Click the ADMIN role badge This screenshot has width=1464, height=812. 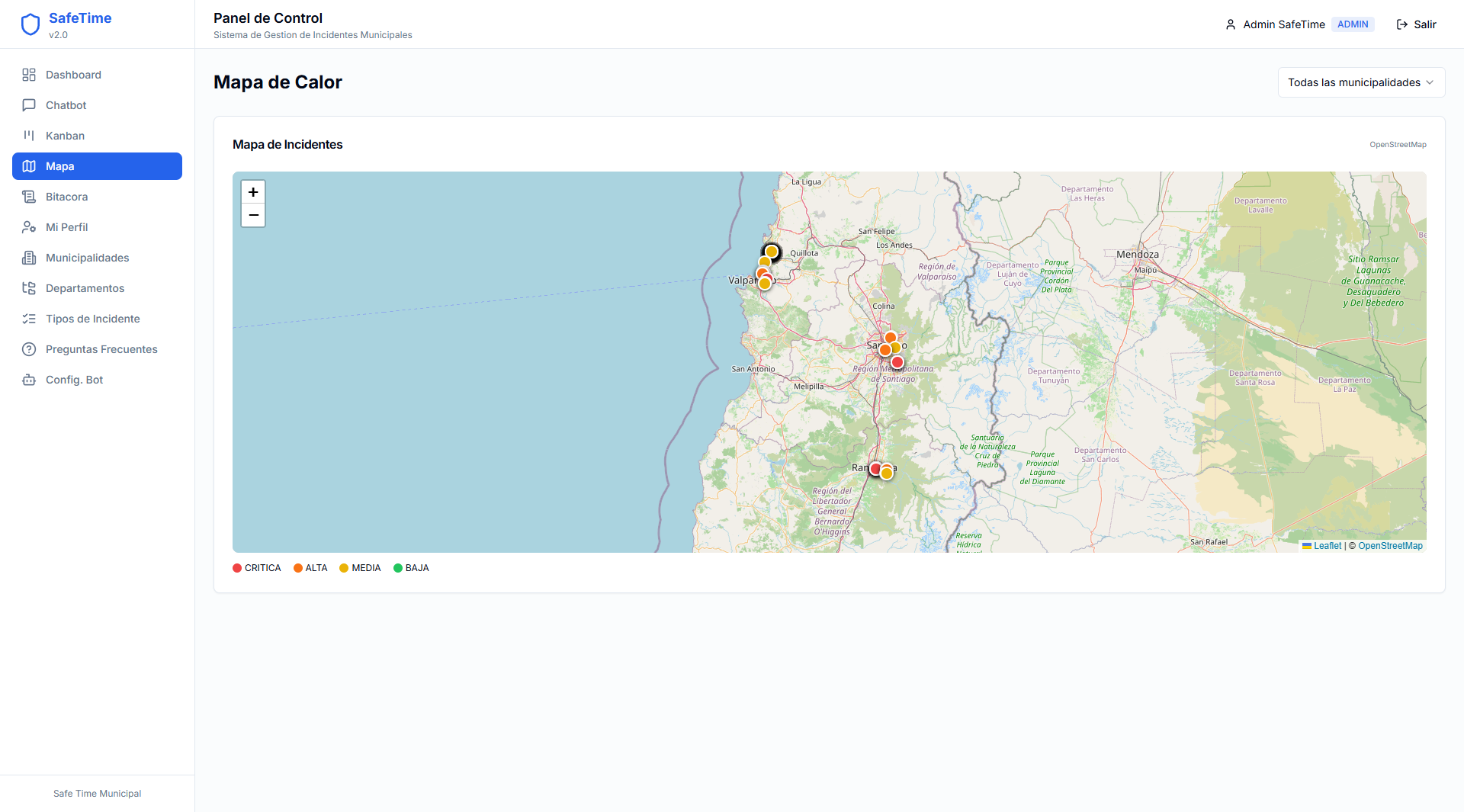pyautogui.click(x=1353, y=24)
